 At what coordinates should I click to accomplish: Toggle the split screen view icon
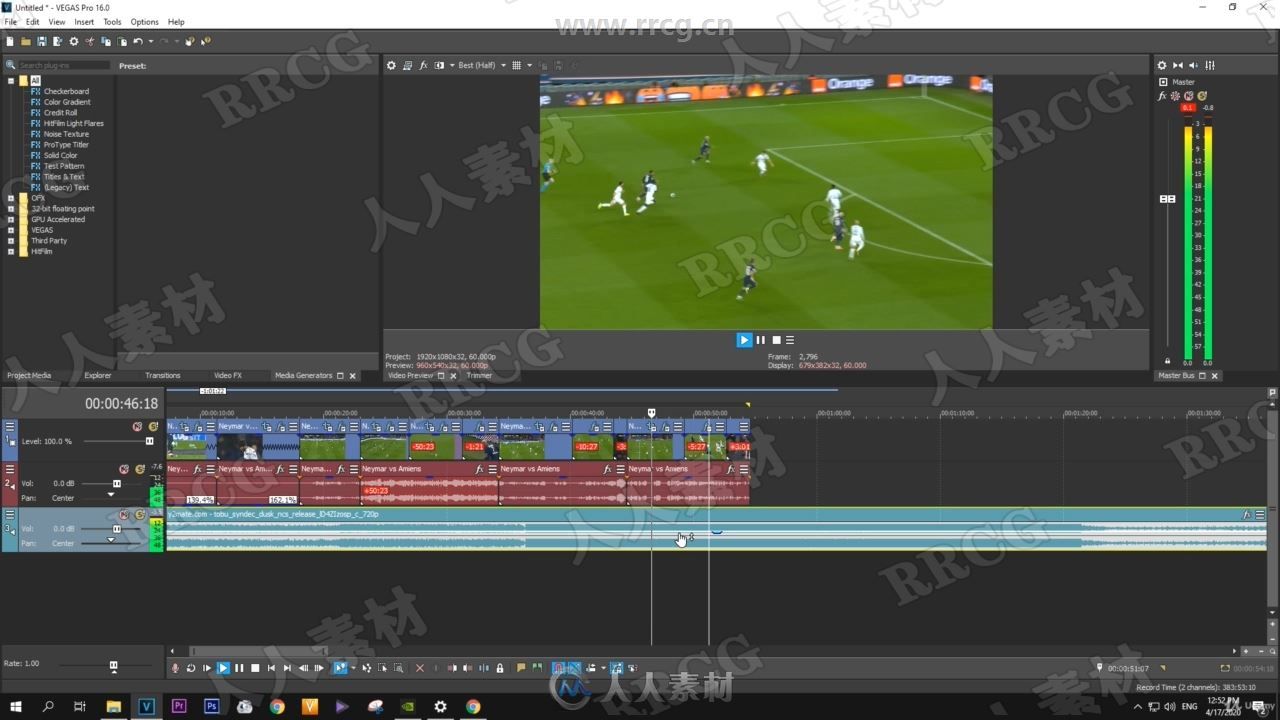coord(439,65)
